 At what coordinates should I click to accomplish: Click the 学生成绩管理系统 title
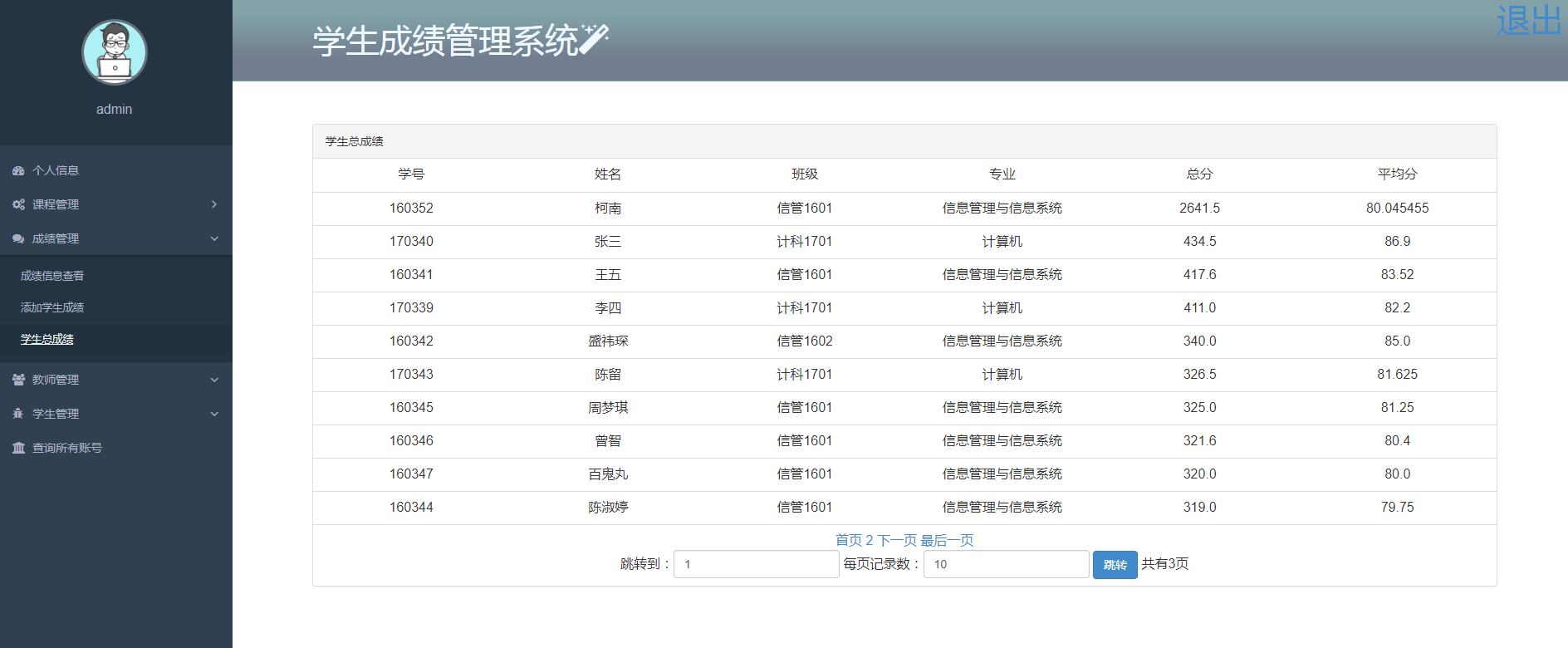coord(445,41)
